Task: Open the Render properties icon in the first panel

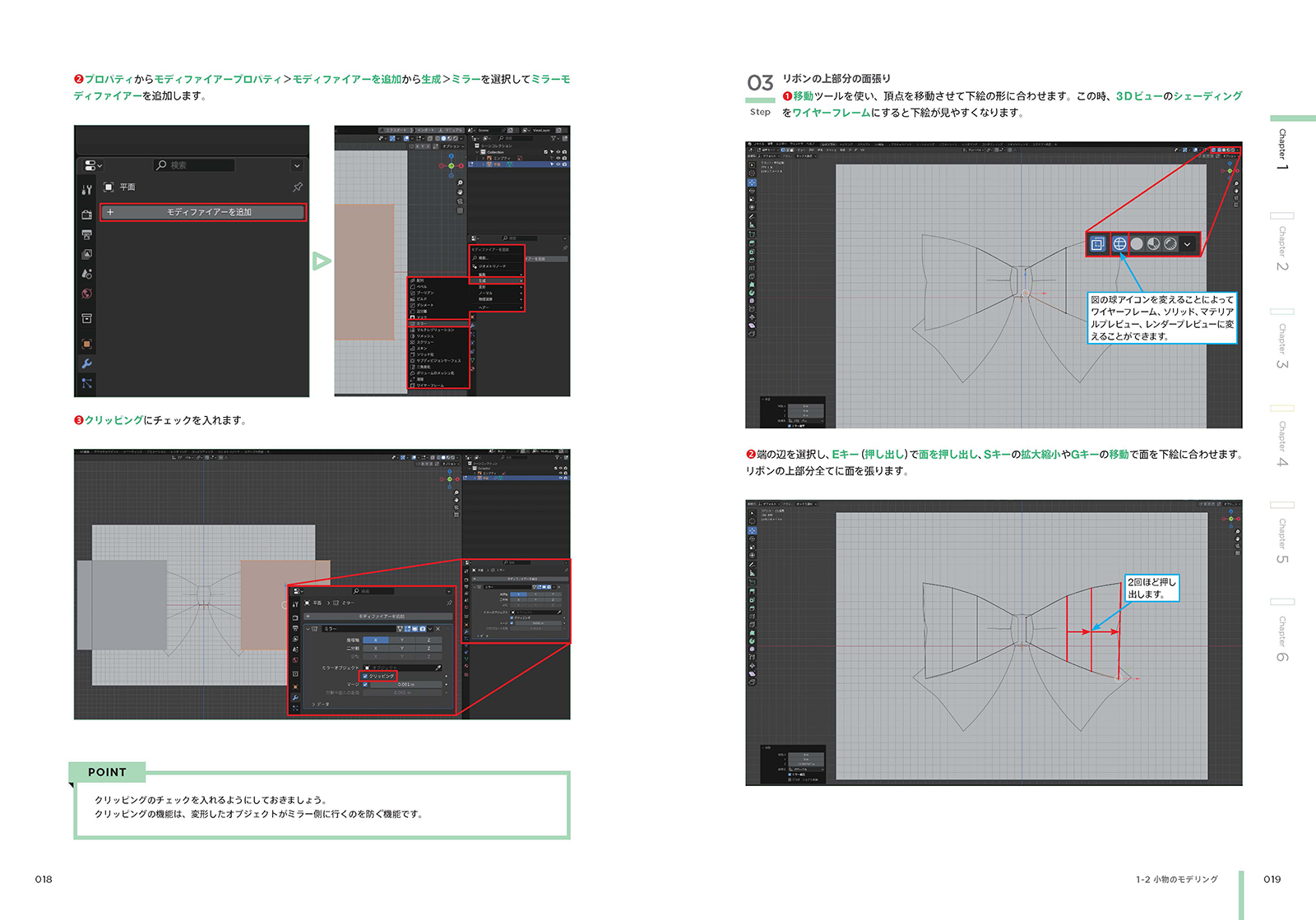Action: click(x=86, y=215)
